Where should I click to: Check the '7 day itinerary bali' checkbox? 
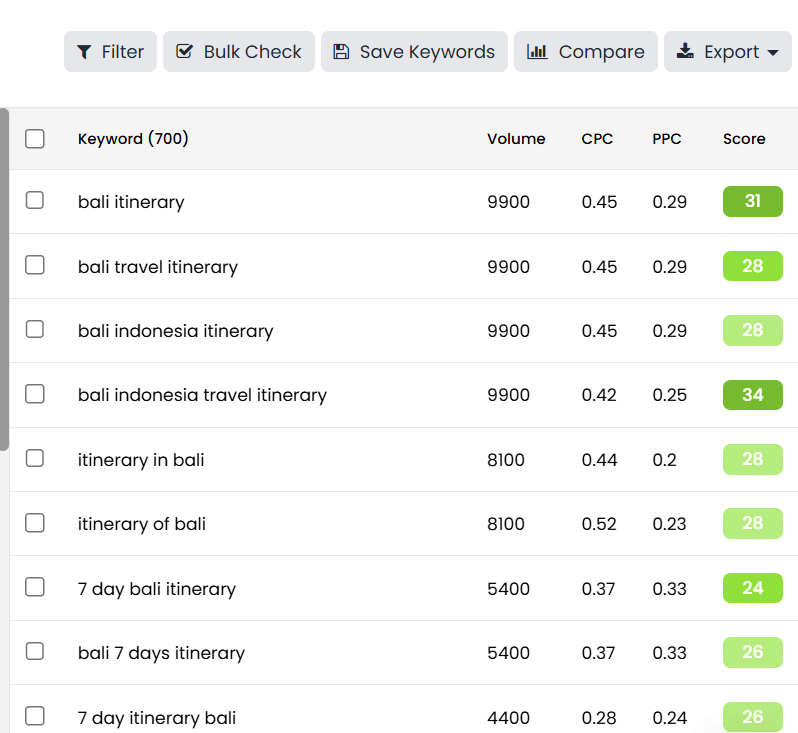(35, 716)
